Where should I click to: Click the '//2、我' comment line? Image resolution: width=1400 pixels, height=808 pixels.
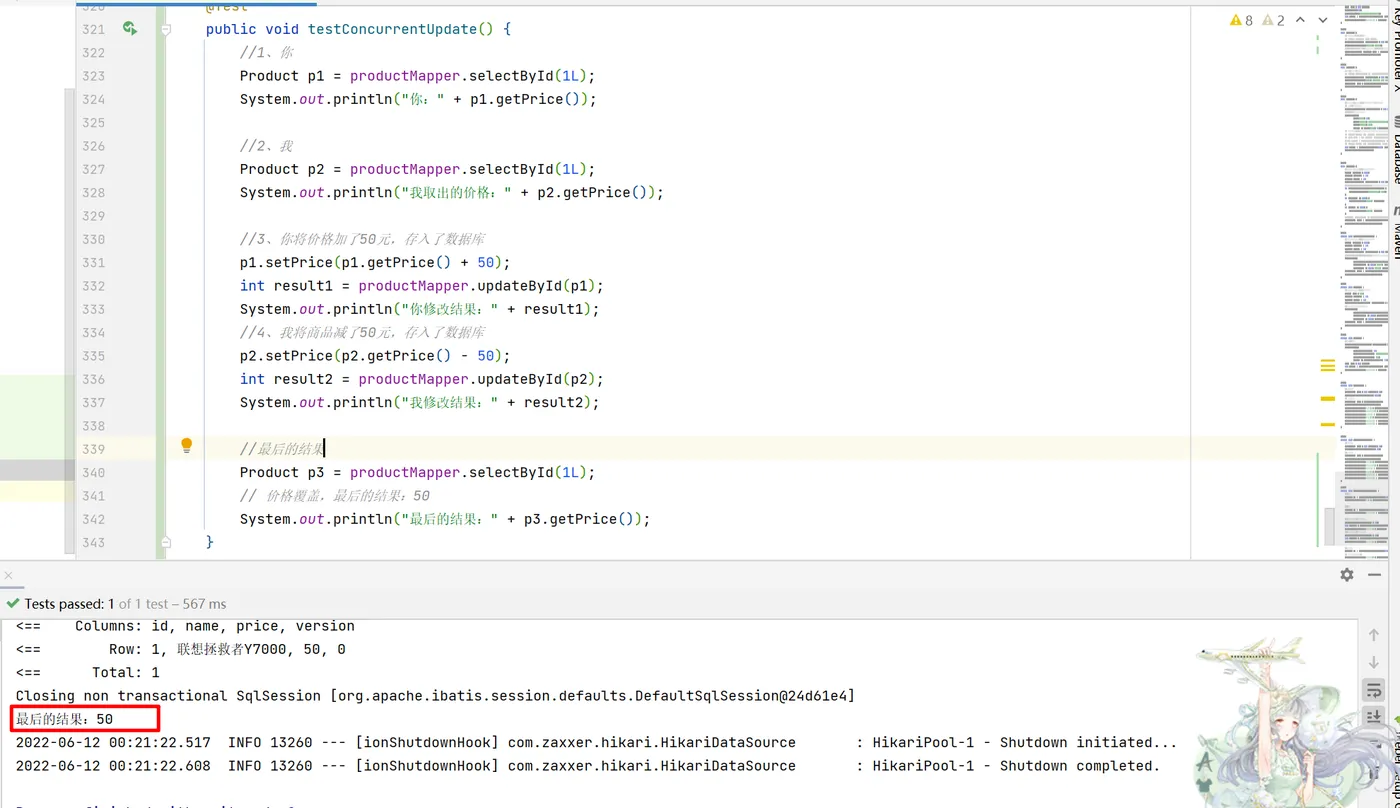(x=267, y=146)
